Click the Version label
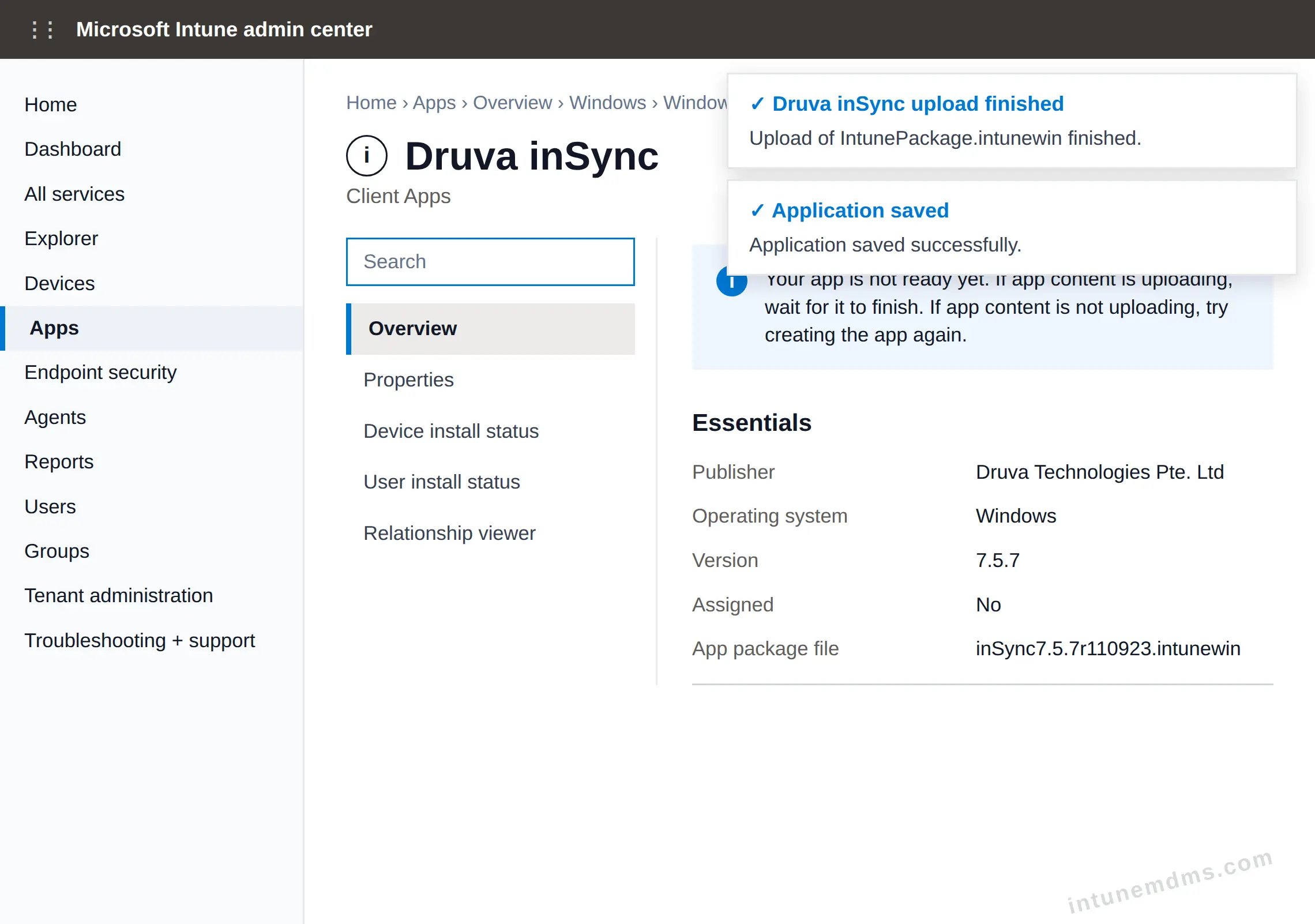1315x924 pixels. click(725, 560)
